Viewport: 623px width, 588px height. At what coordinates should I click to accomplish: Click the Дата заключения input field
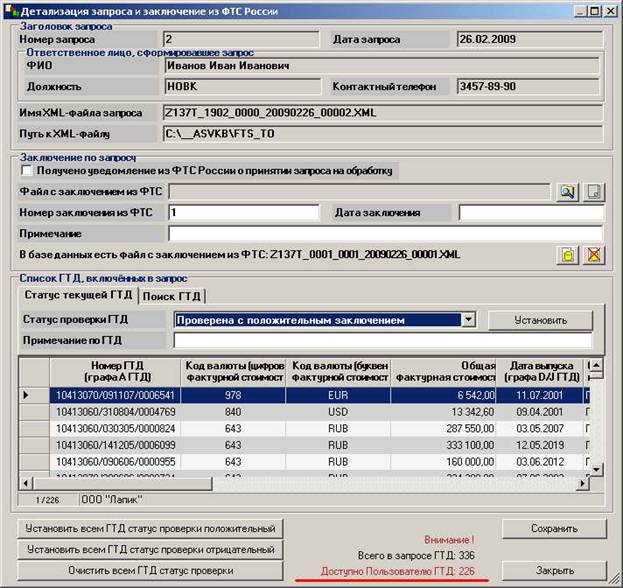tap(531, 213)
